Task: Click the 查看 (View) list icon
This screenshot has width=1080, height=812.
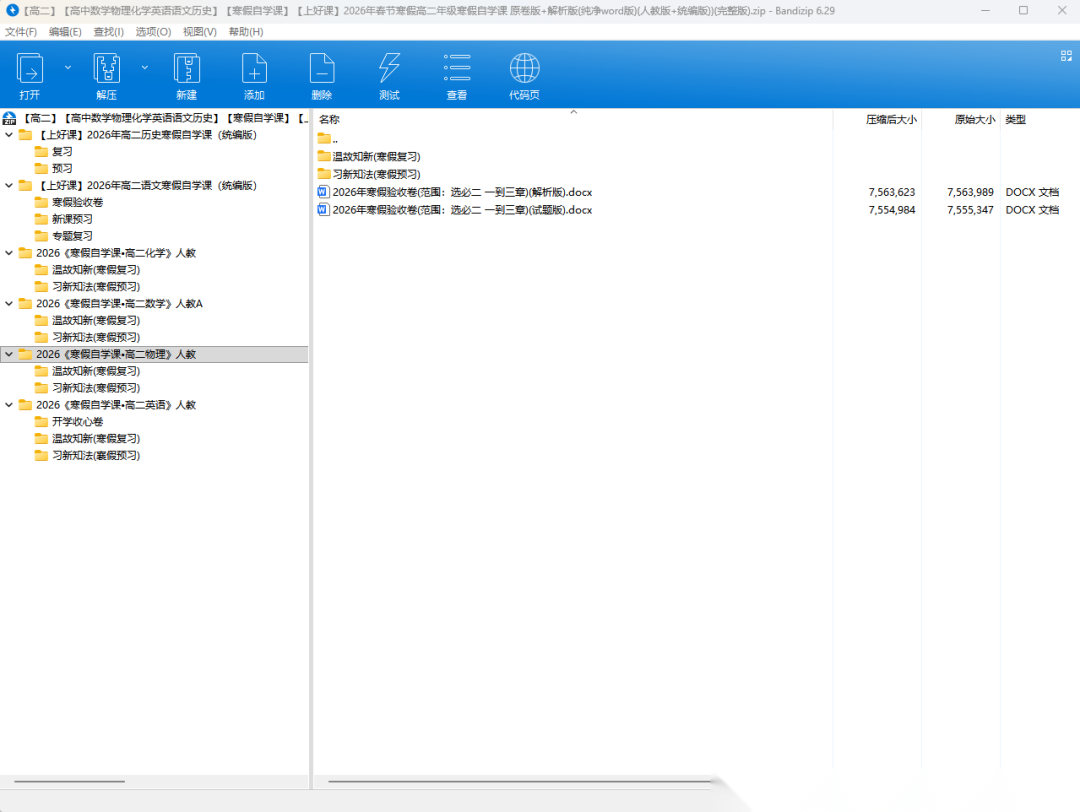Action: point(457,70)
